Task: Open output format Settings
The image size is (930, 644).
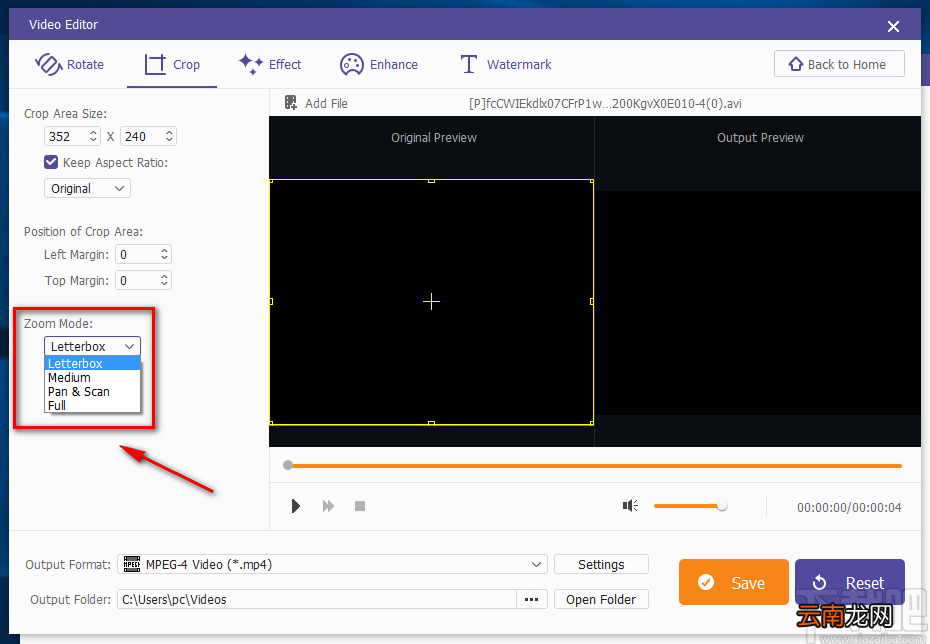Action: [x=601, y=564]
